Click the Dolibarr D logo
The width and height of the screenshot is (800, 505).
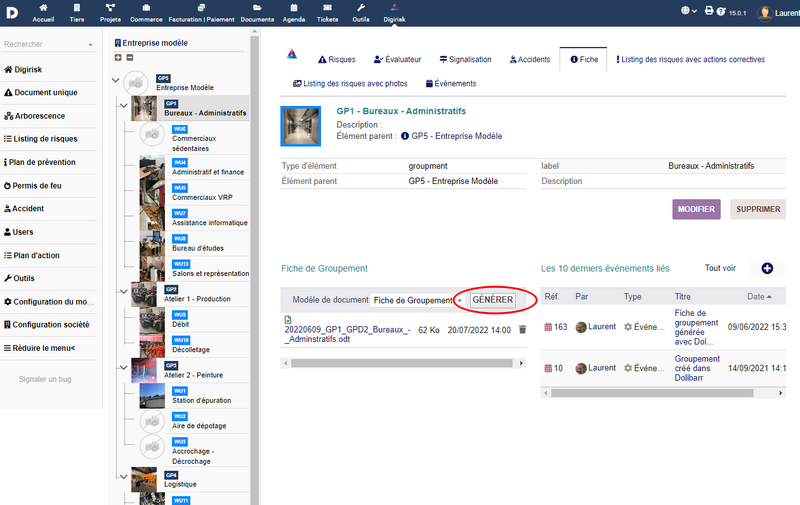click(x=12, y=12)
